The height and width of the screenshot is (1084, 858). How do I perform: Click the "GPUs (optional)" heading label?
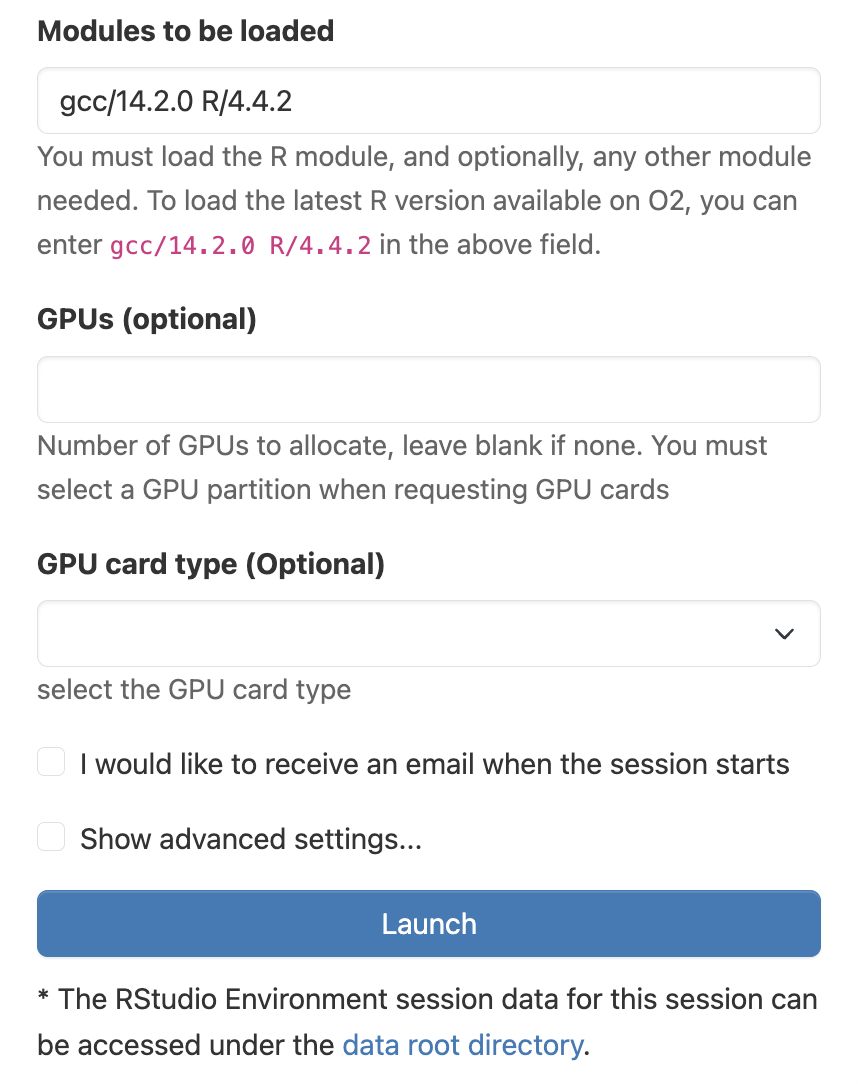coord(147,320)
